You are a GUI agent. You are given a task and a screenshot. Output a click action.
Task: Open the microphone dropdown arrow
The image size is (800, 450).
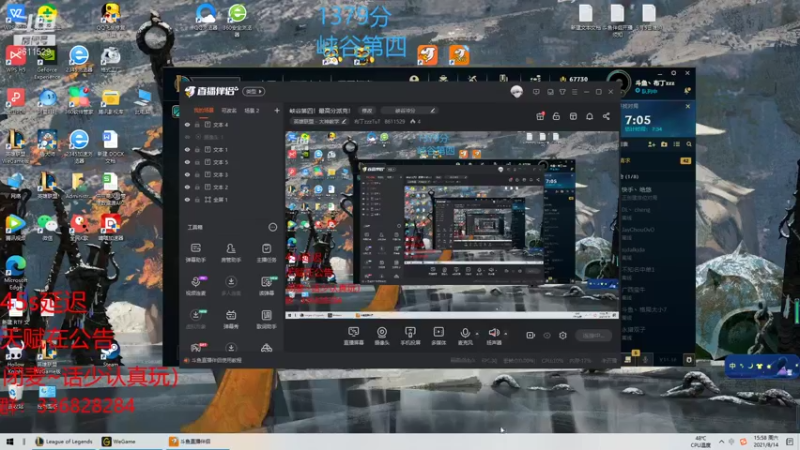point(477,334)
